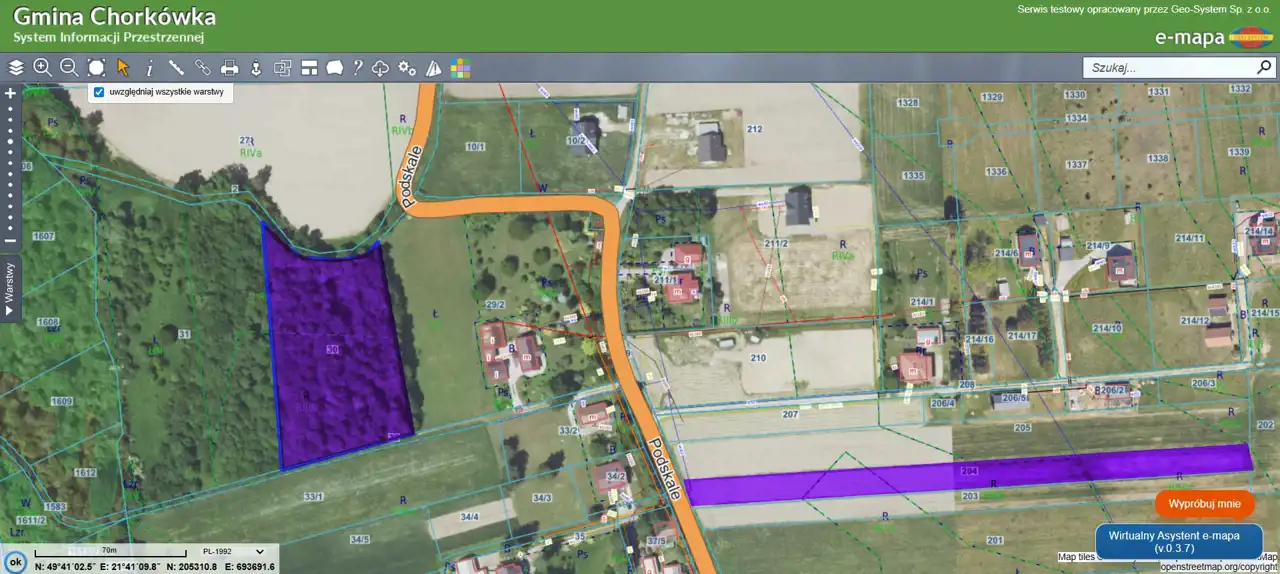
Task: Click the full extent view icon
Action: click(96, 68)
